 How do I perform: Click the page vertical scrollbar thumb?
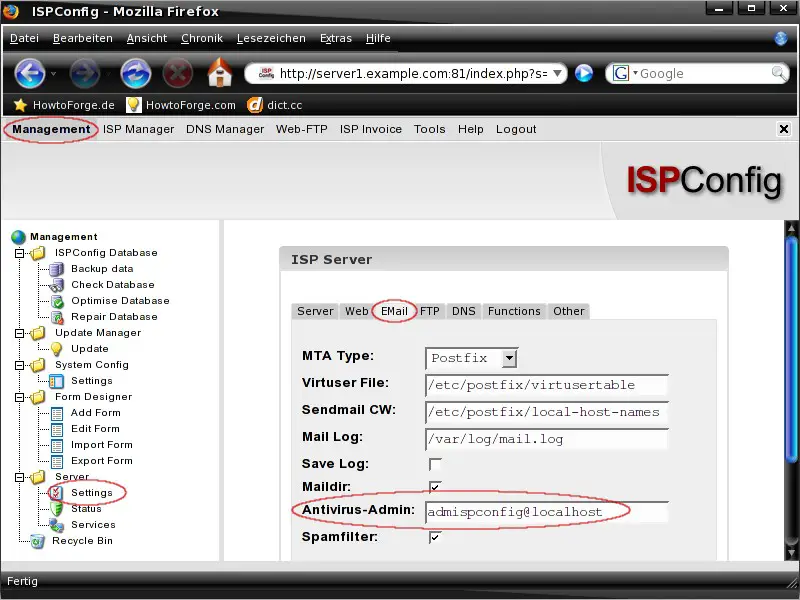pyautogui.click(x=791, y=349)
